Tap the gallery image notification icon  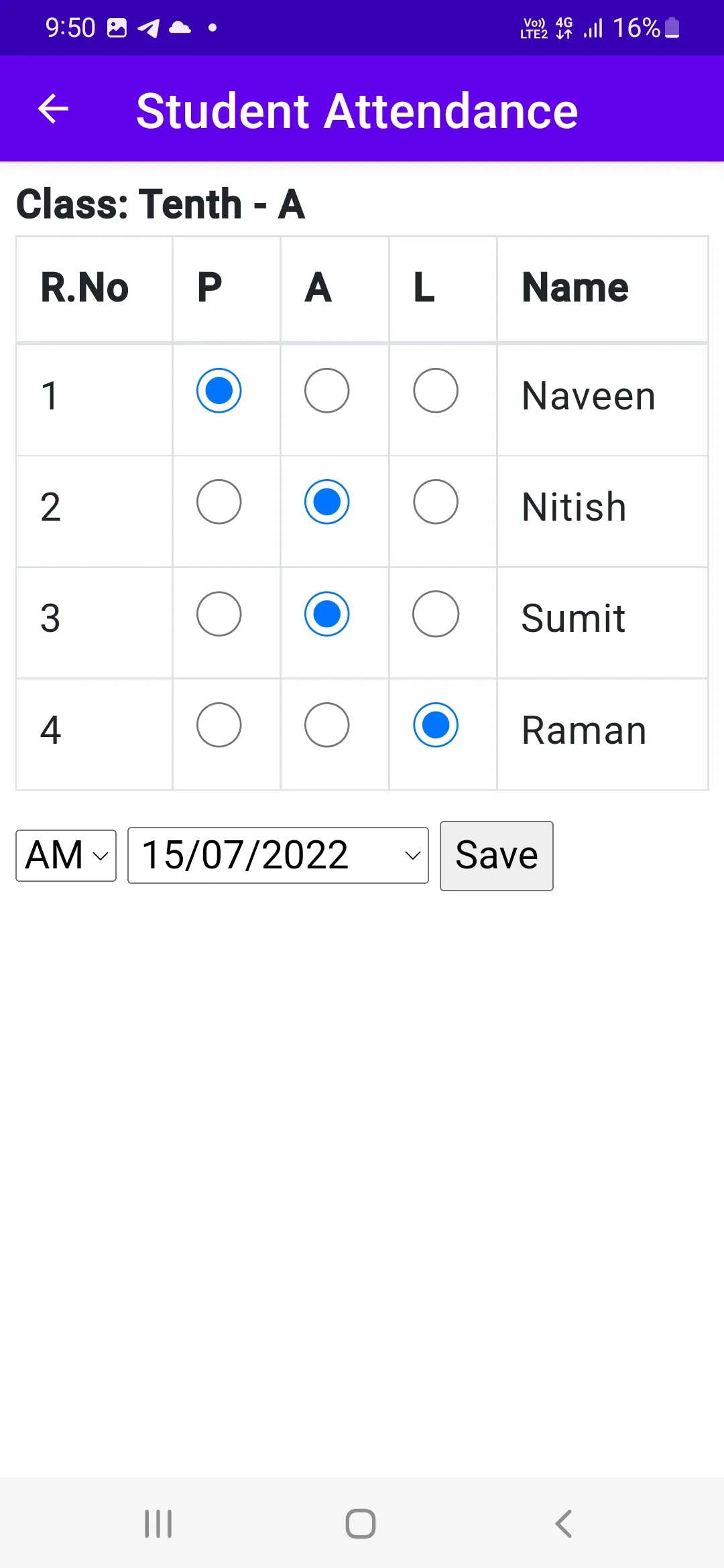[117, 27]
